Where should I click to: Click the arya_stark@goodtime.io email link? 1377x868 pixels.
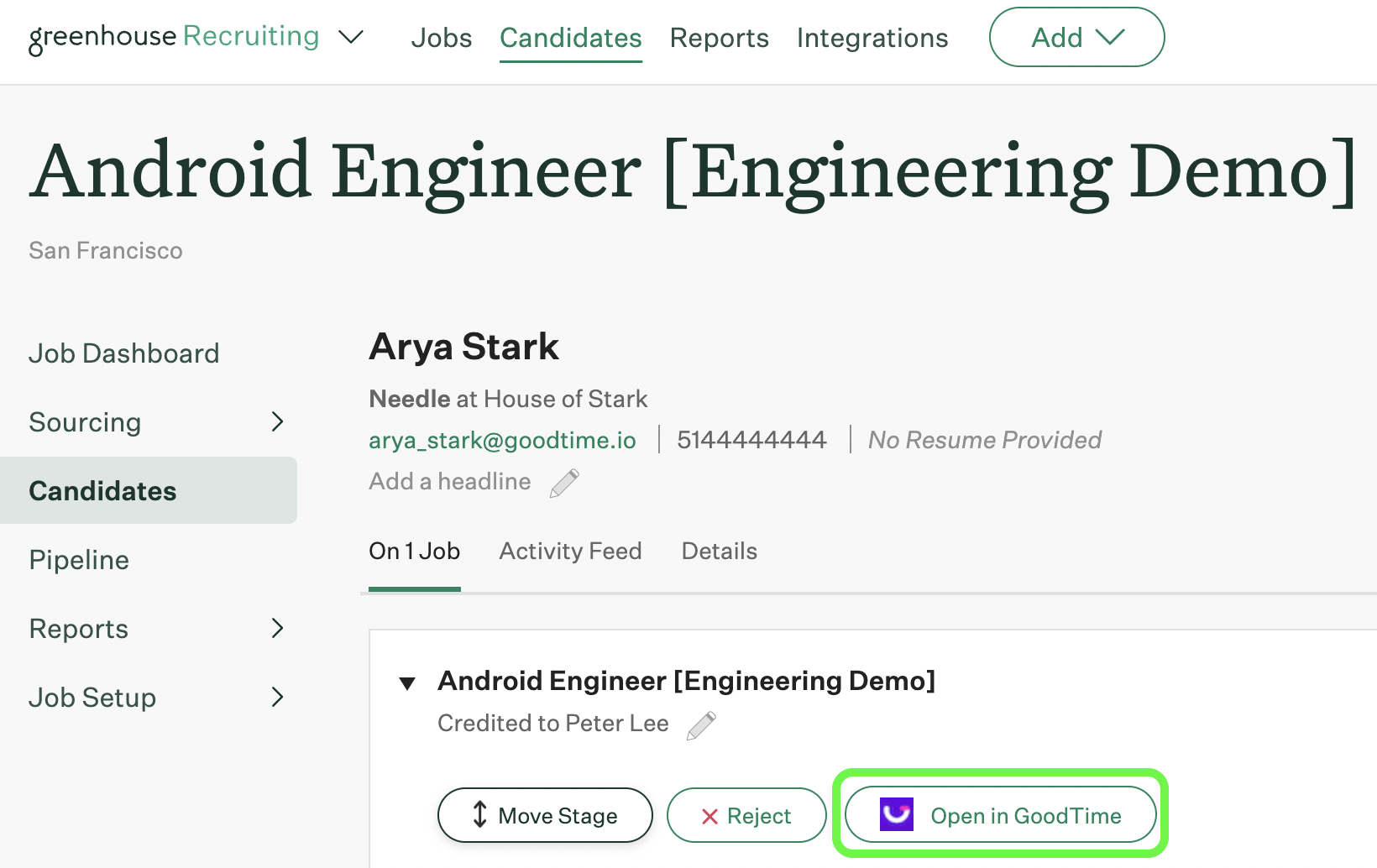(x=502, y=440)
